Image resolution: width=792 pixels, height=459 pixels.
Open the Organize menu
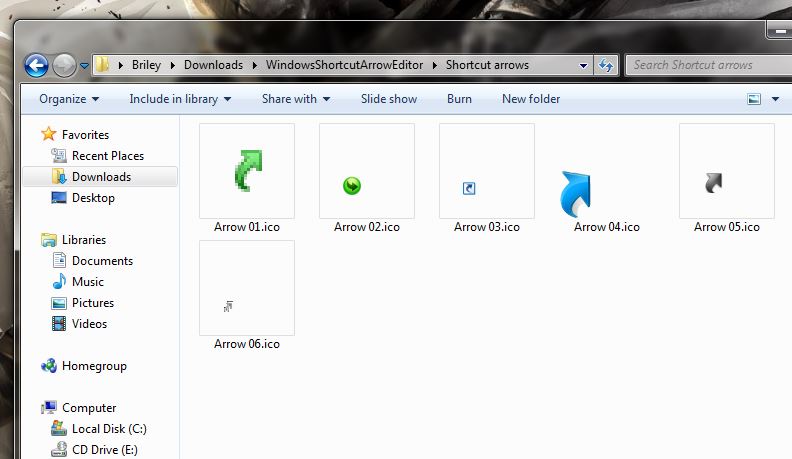[x=69, y=99]
